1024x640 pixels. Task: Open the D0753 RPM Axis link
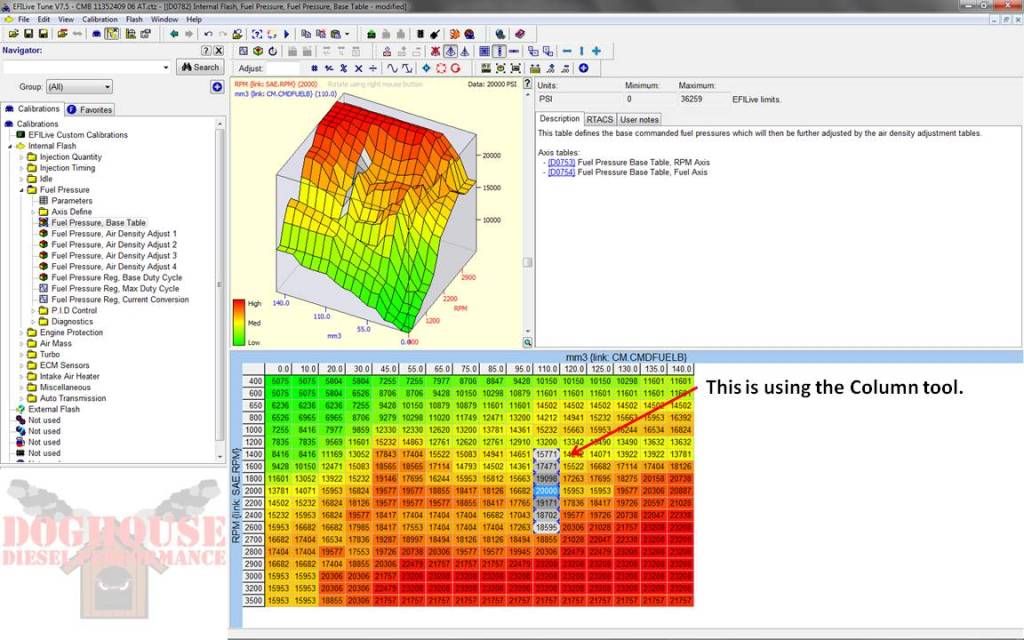pos(561,162)
